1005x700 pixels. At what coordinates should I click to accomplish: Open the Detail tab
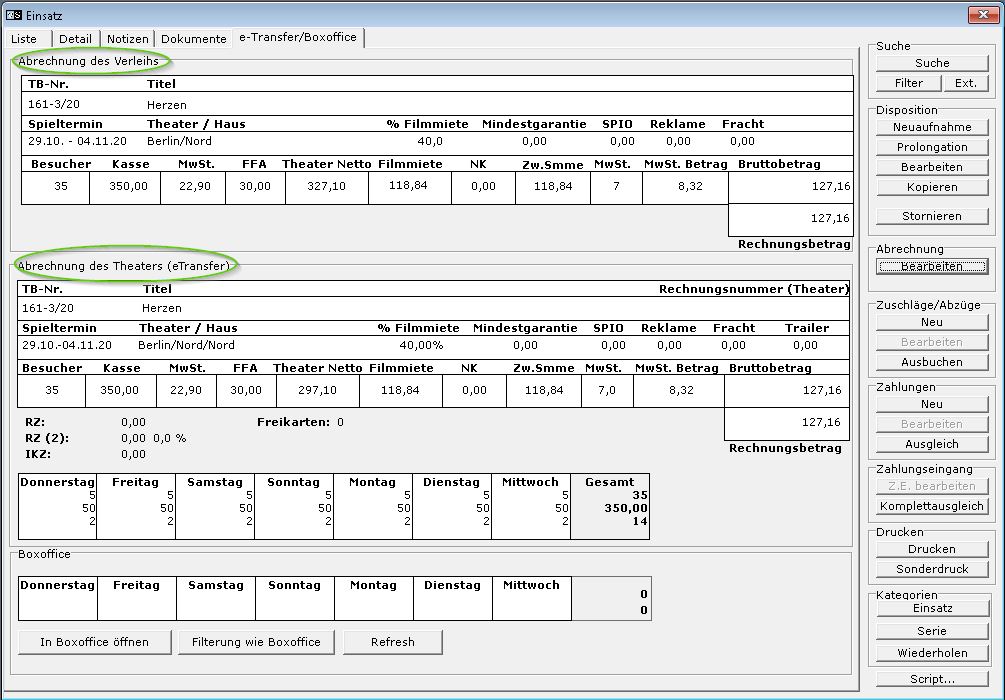[x=75, y=39]
